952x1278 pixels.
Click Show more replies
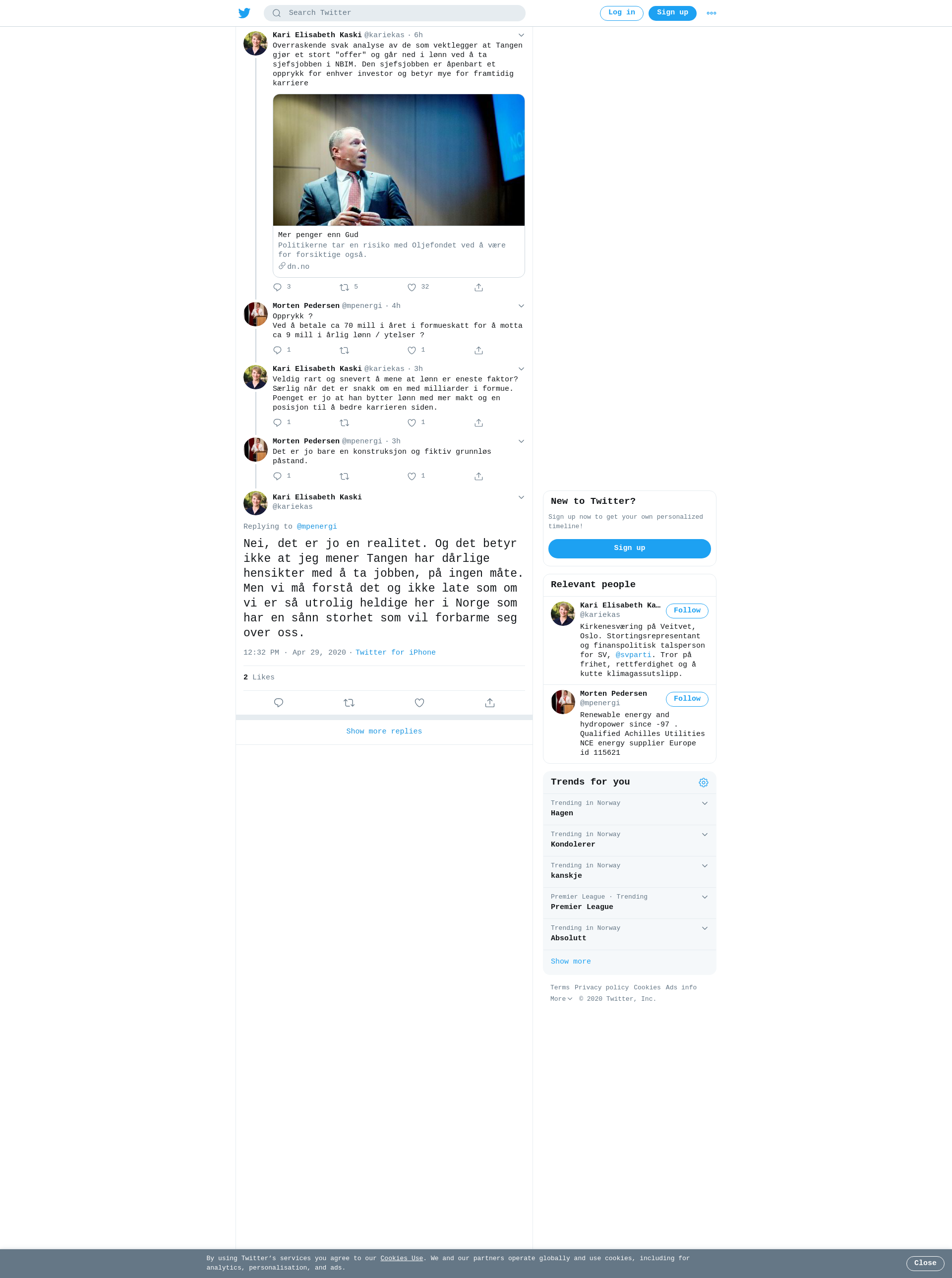pyautogui.click(x=384, y=731)
